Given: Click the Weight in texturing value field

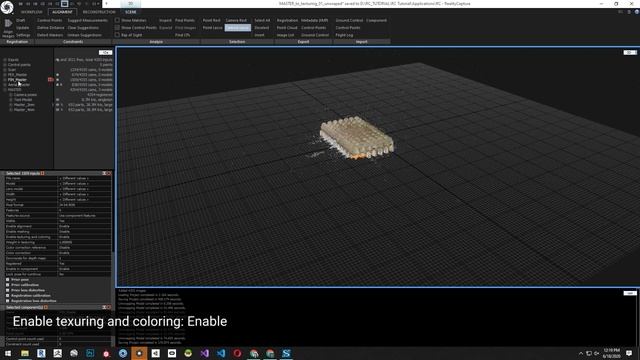Looking at the screenshot, I should 84,242.
